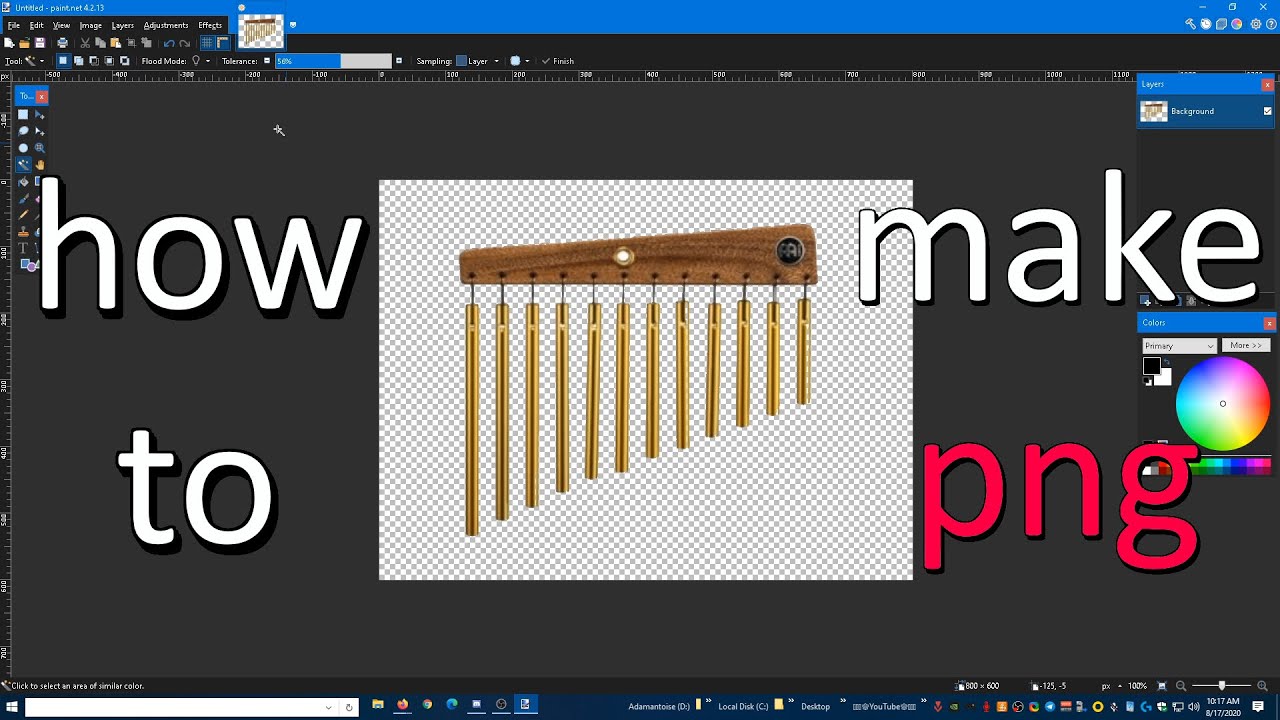This screenshot has height=720, width=1280.
Task: Choose Replace selection mode
Action: tap(63, 61)
